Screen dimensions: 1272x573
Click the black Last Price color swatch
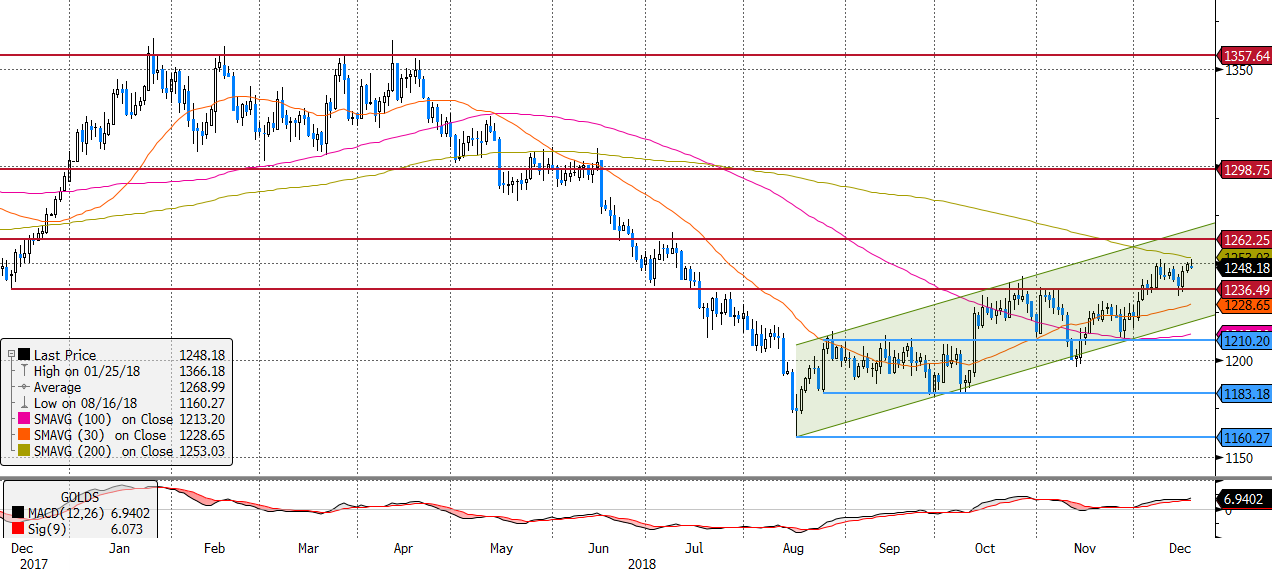coord(24,355)
